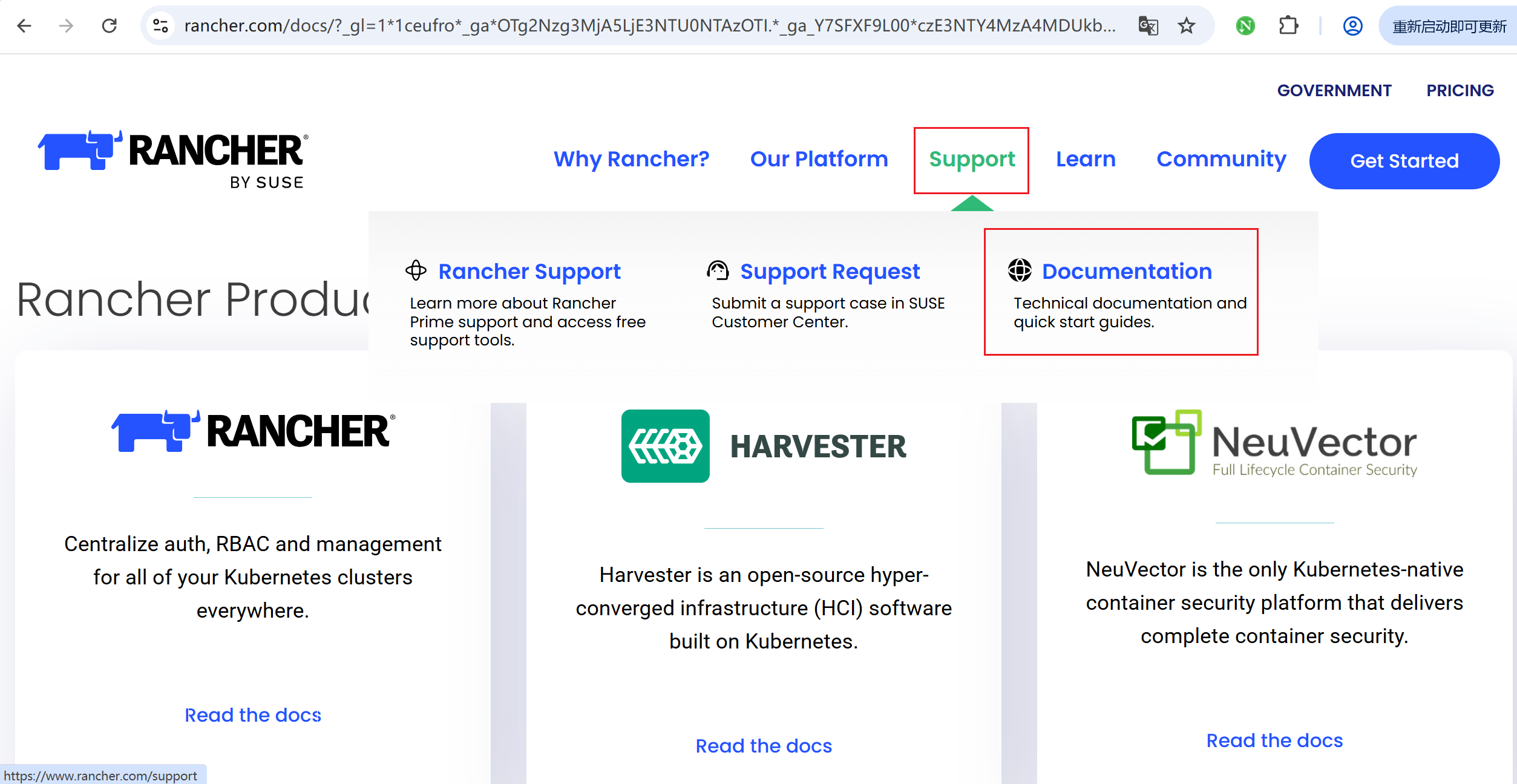This screenshot has height=784, width=1517.
Task: Click the Rancher Support lifebuoy icon
Action: (416, 270)
